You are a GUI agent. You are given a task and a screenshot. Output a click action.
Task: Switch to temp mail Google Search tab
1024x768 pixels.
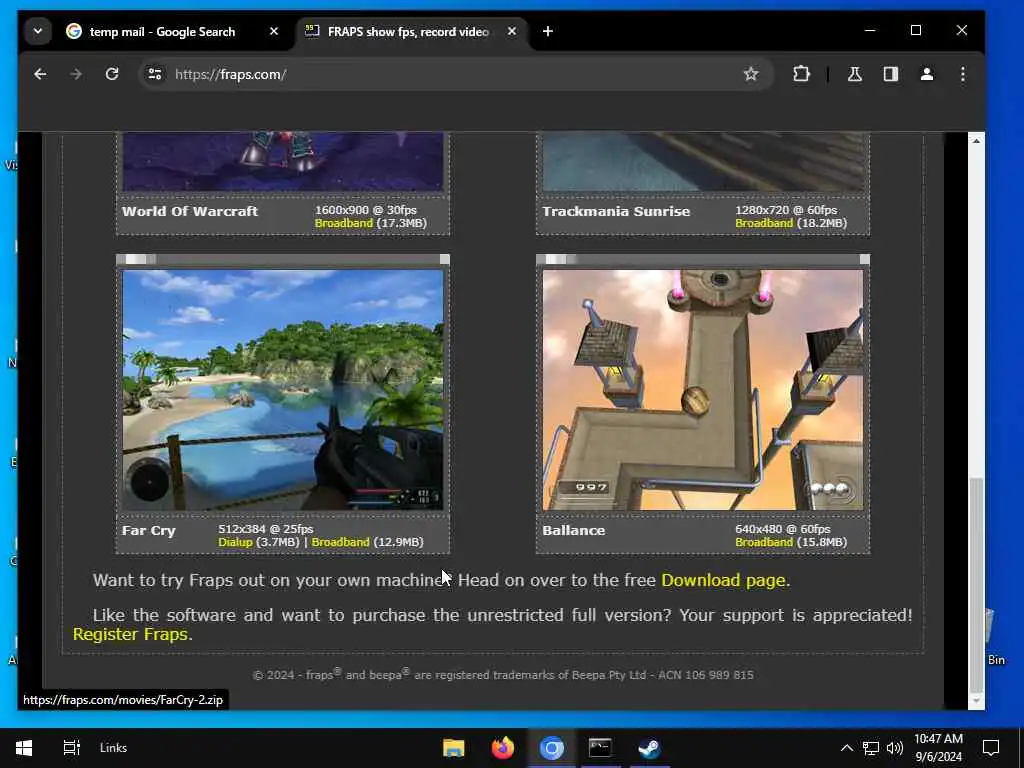162,31
